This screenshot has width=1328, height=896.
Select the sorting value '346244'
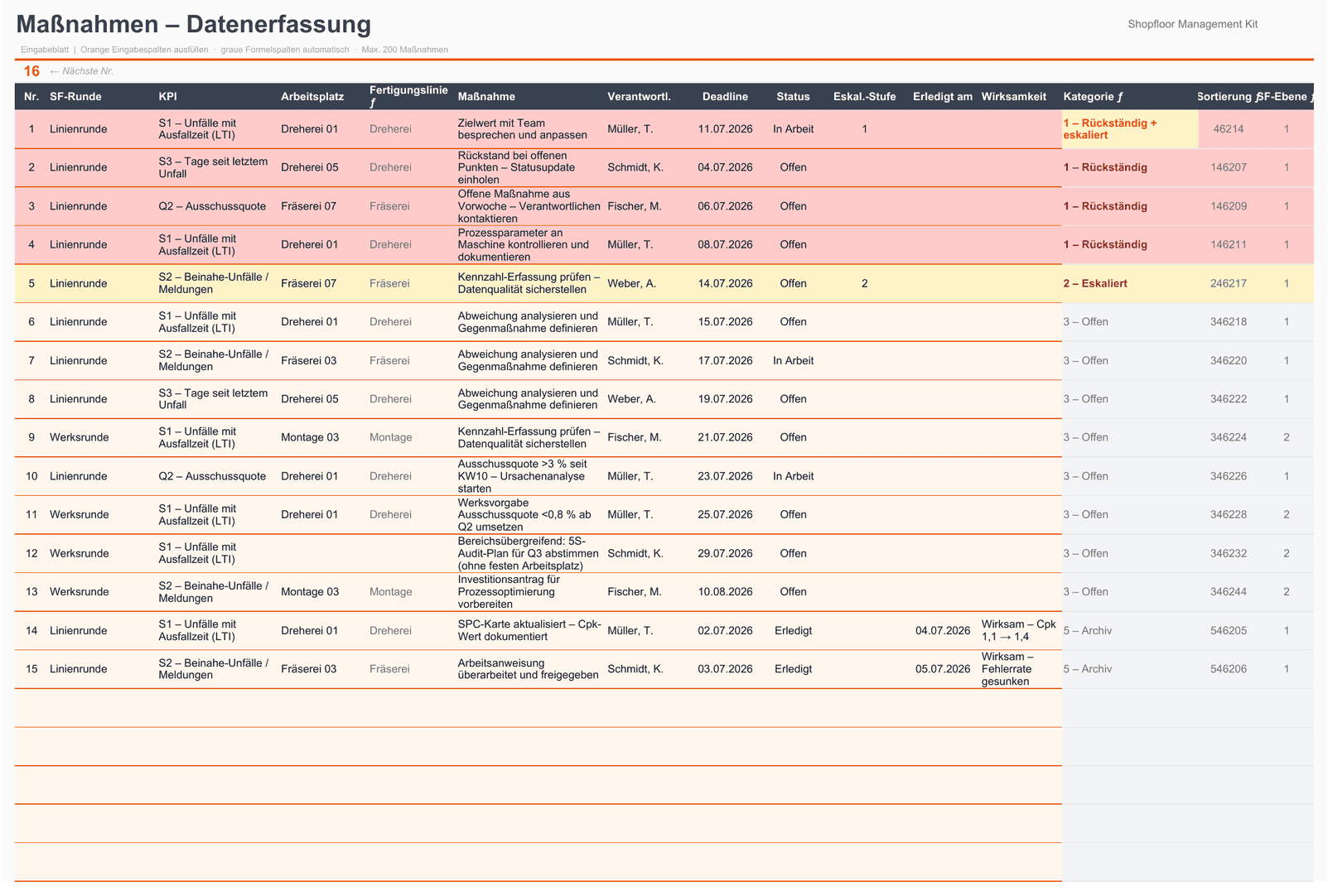pyautogui.click(x=1229, y=592)
